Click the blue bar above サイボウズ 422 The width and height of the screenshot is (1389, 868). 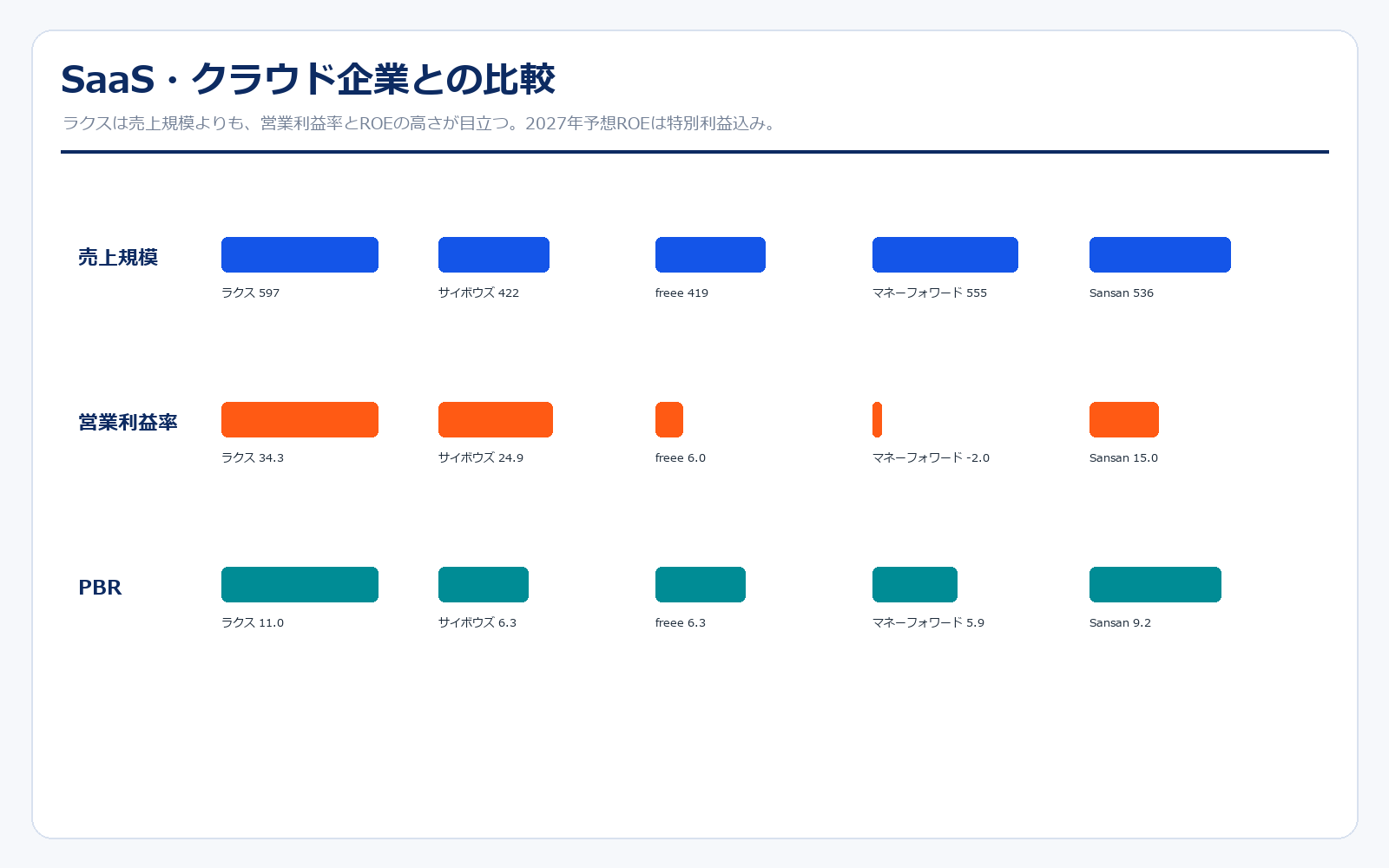coord(494,254)
